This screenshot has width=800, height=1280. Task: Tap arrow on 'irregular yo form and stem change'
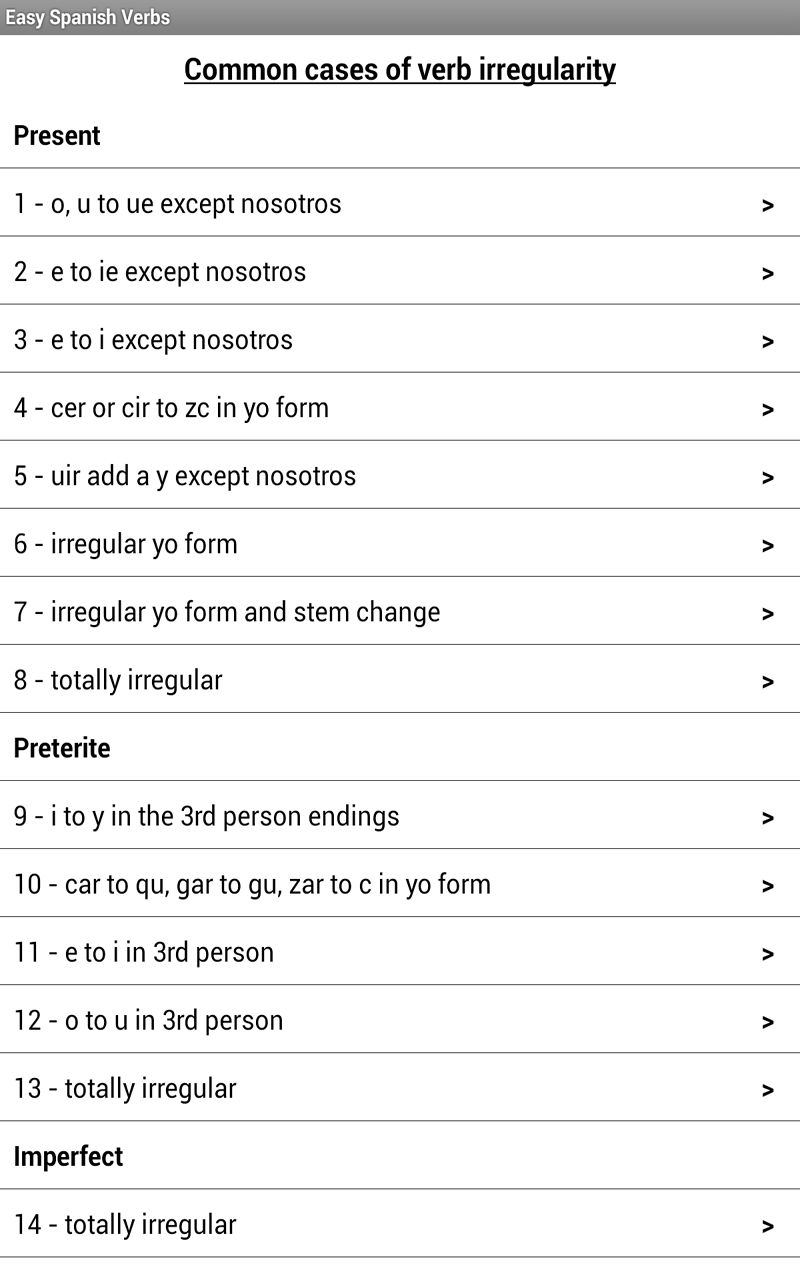pos(767,613)
